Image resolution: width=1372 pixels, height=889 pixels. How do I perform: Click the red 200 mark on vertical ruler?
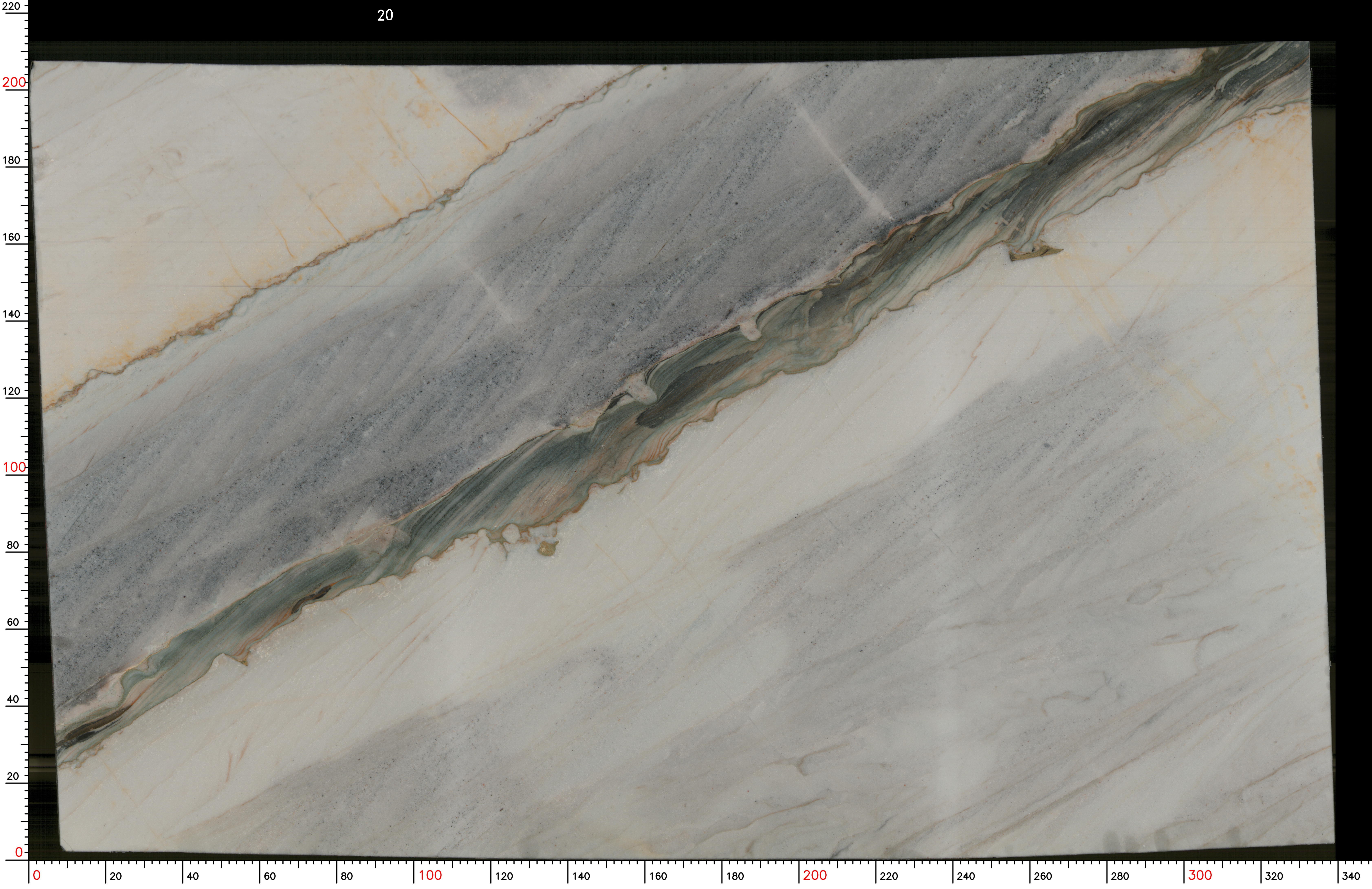pyautogui.click(x=14, y=83)
